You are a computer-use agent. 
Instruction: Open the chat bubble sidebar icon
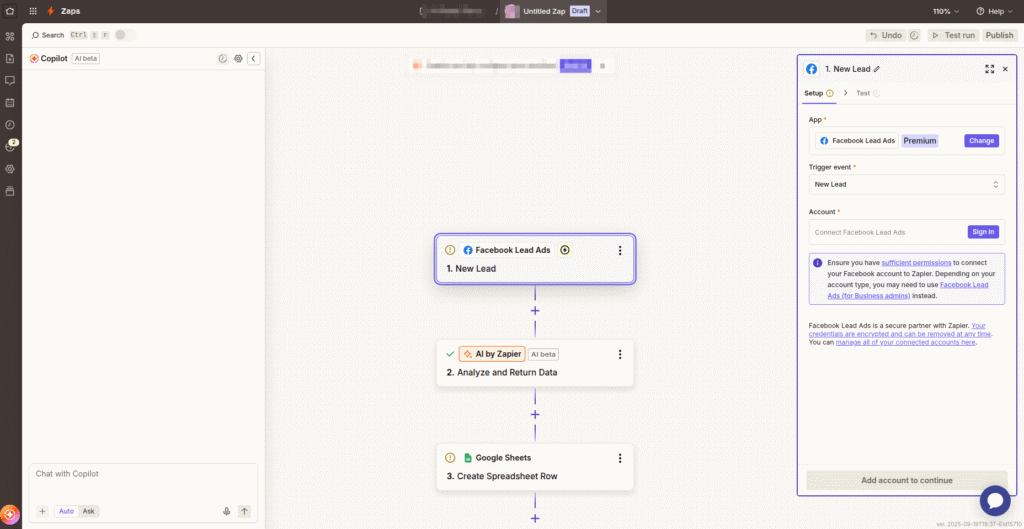10,80
